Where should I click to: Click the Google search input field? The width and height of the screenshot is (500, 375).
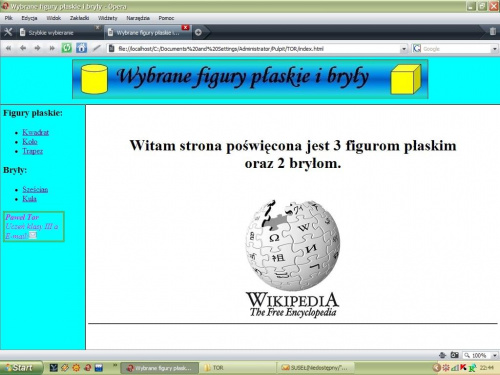click(456, 49)
